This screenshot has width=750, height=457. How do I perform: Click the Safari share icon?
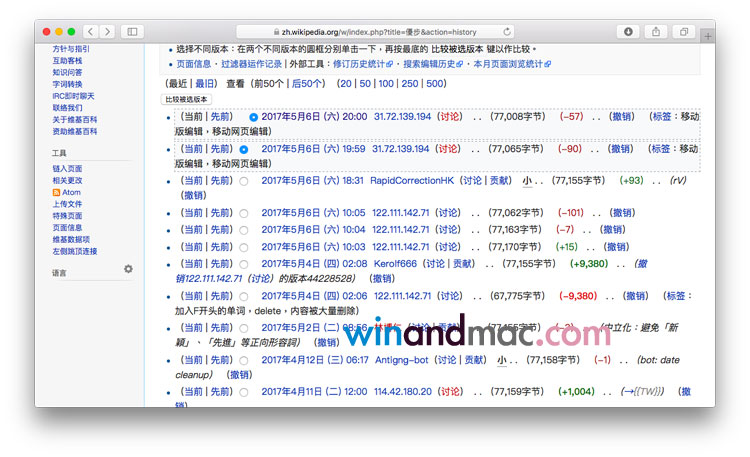point(656,32)
